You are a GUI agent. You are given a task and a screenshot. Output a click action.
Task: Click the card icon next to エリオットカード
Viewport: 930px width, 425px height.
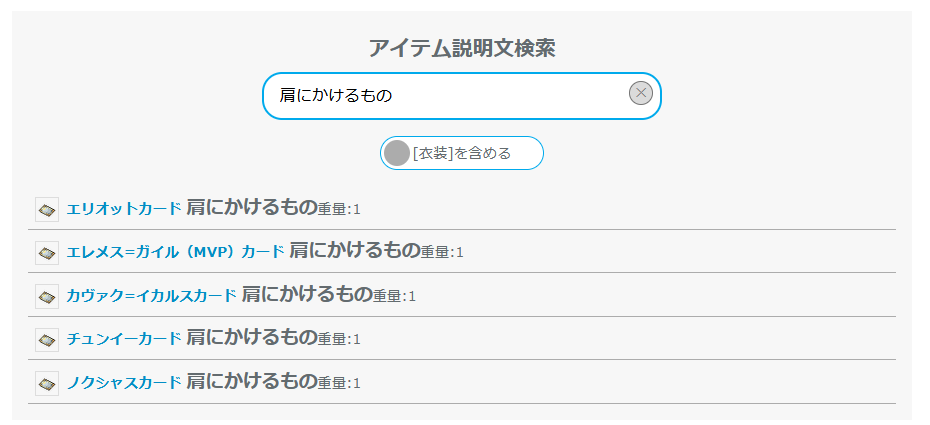pos(47,208)
